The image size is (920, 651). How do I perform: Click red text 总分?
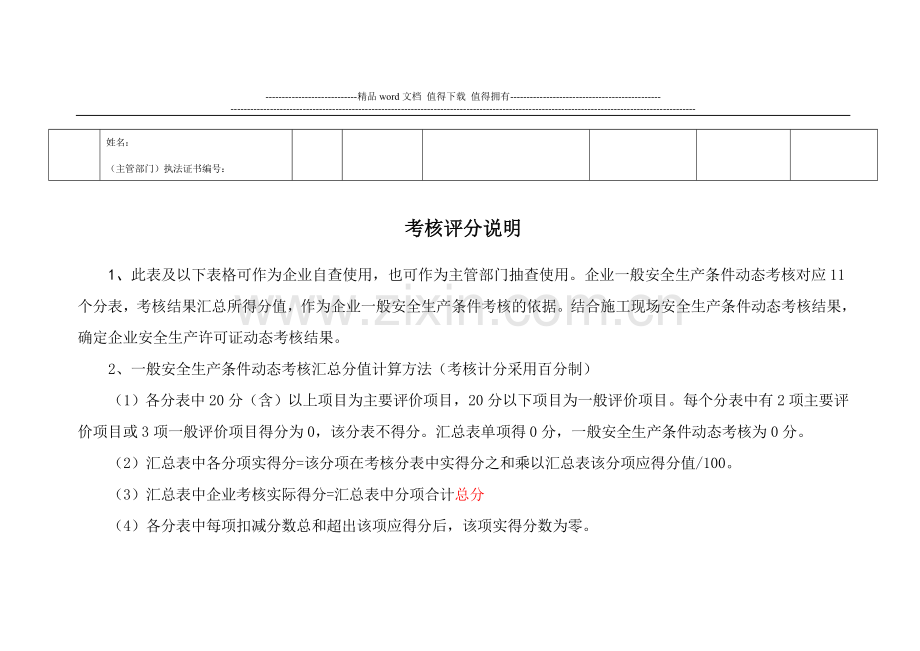(469, 494)
